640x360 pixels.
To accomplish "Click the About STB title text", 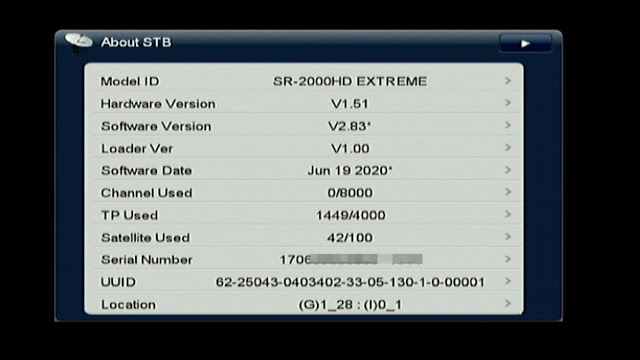I will coord(136,42).
